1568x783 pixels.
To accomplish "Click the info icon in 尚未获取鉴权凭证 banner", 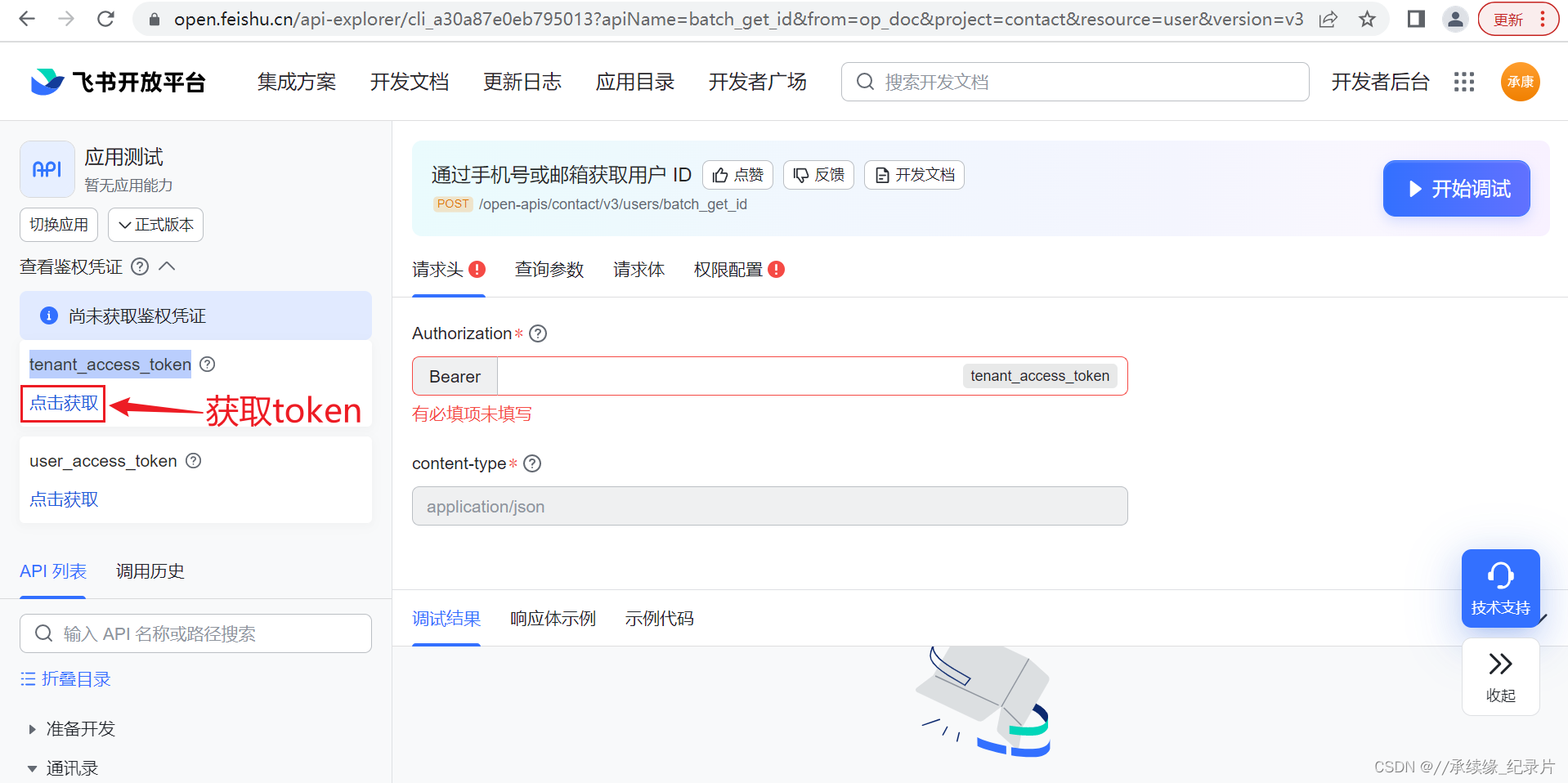I will [49, 315].
